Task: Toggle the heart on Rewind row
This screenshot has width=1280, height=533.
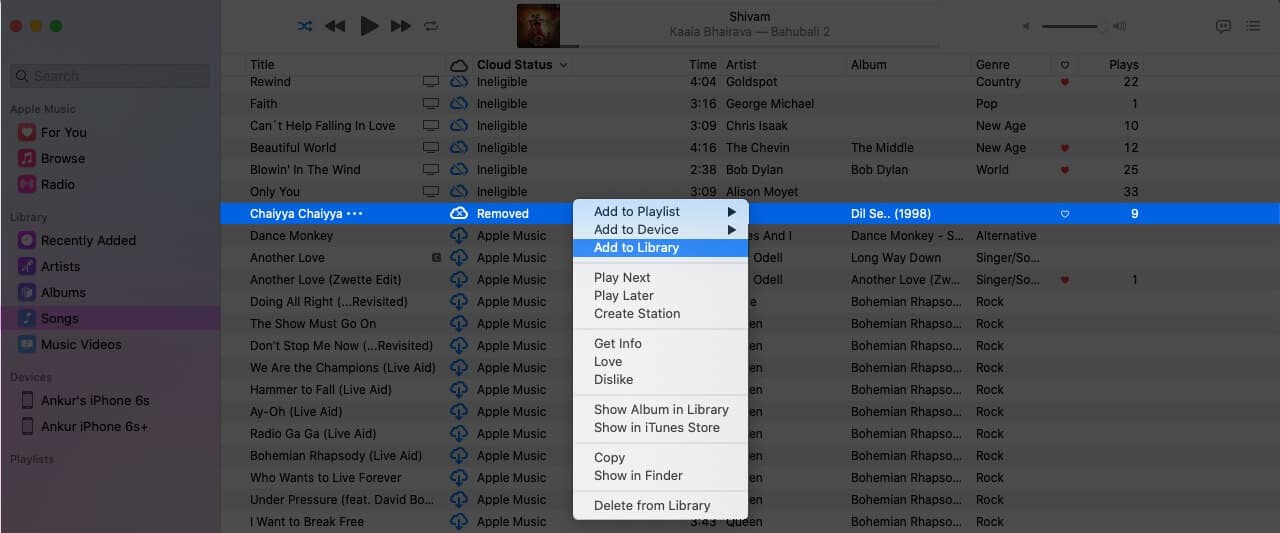Action: [x=1064, y=82]
